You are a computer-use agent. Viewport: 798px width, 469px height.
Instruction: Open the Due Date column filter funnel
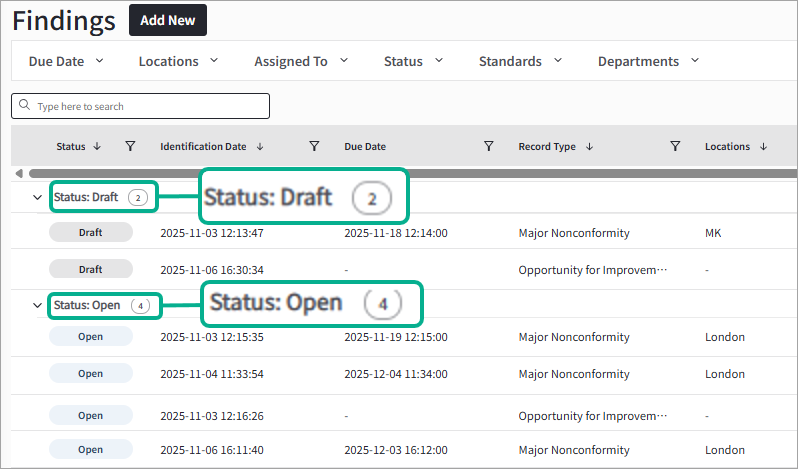tap(489, 146)
